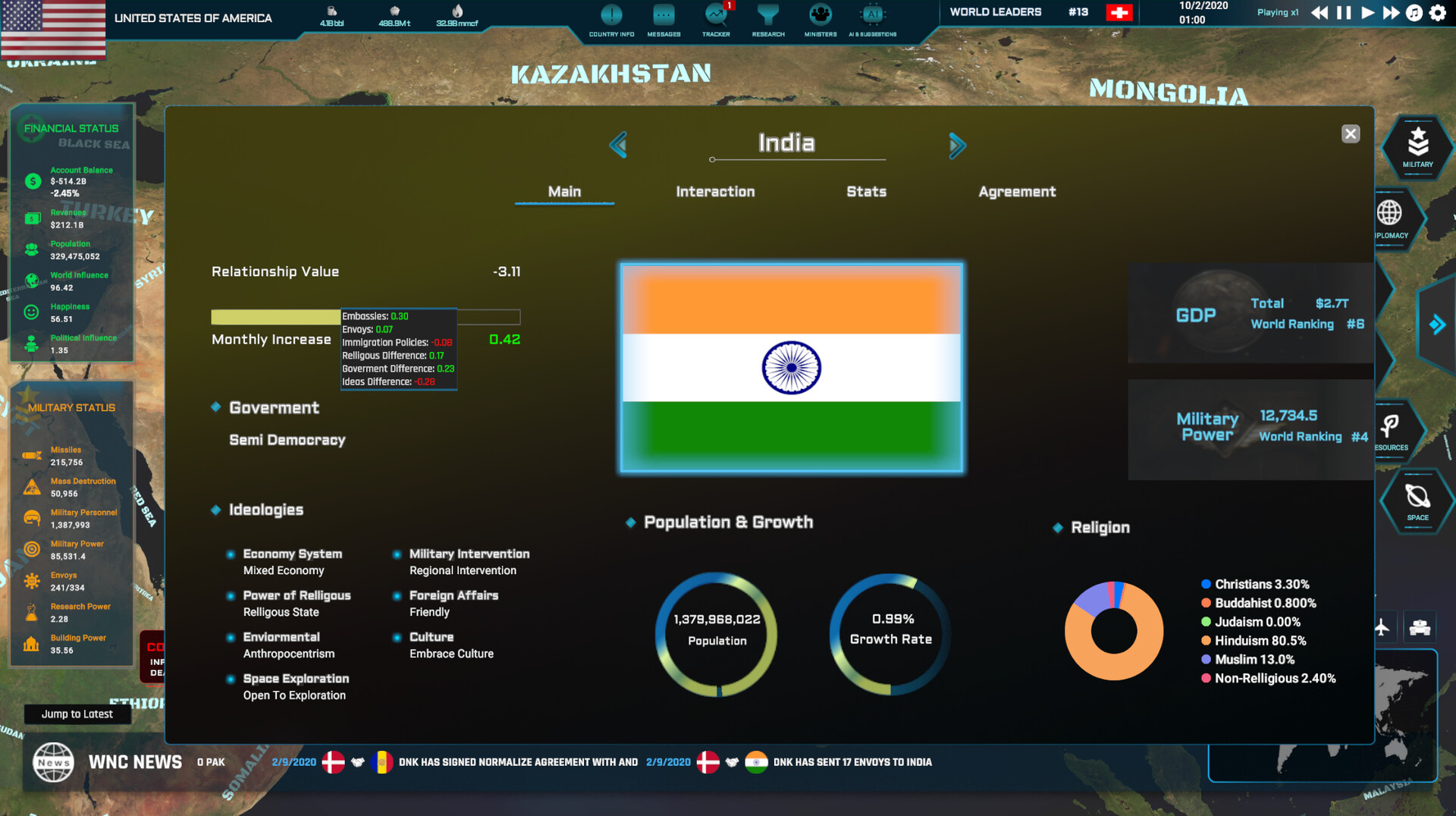
Task: Switch to the Interaction tab
Action: (x=715, y=192)
